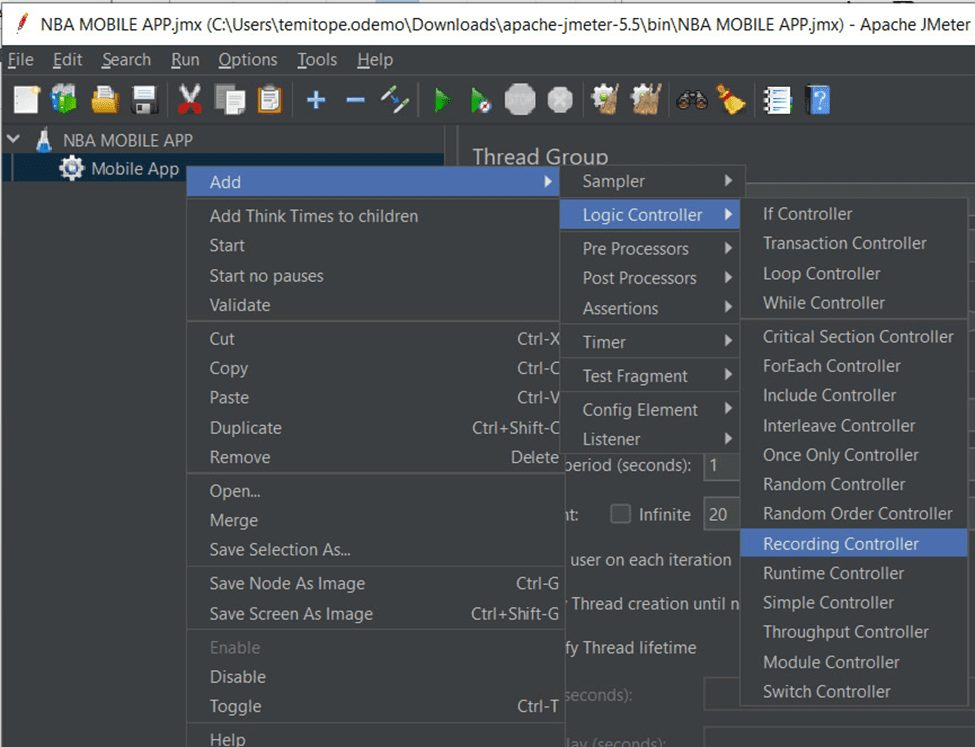Expand all nodes with plus icon
This screenshot has height=747, width=975.
(x=316, y=100)
